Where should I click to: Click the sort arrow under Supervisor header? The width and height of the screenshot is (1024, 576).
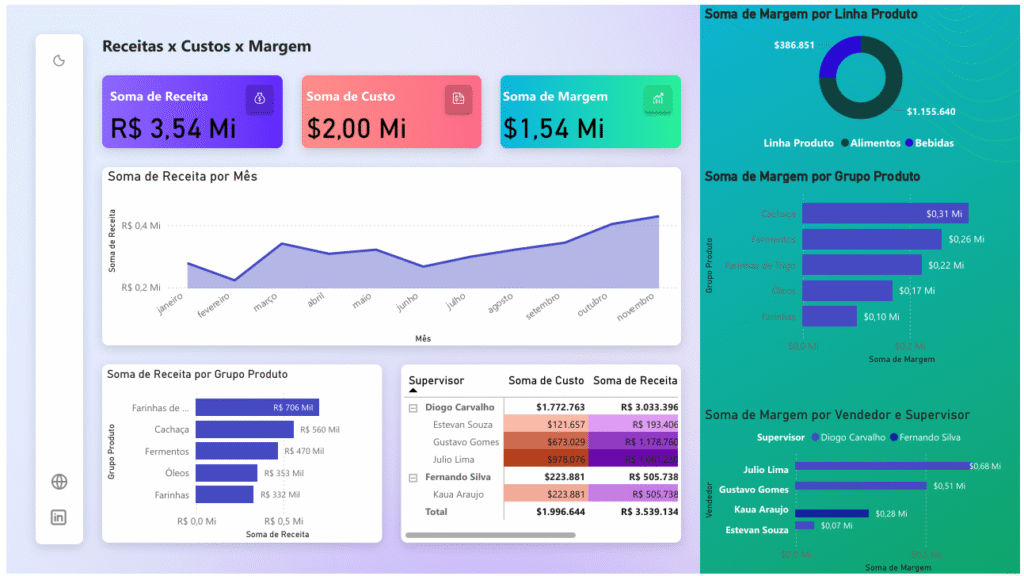point(414,391)
